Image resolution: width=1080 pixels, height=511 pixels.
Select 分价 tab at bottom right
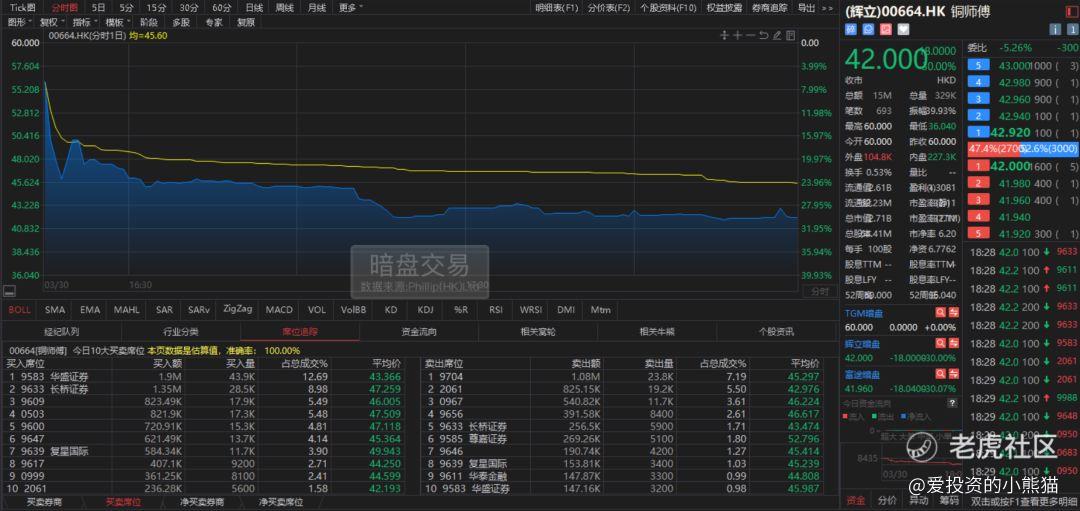tap(888, 500)
